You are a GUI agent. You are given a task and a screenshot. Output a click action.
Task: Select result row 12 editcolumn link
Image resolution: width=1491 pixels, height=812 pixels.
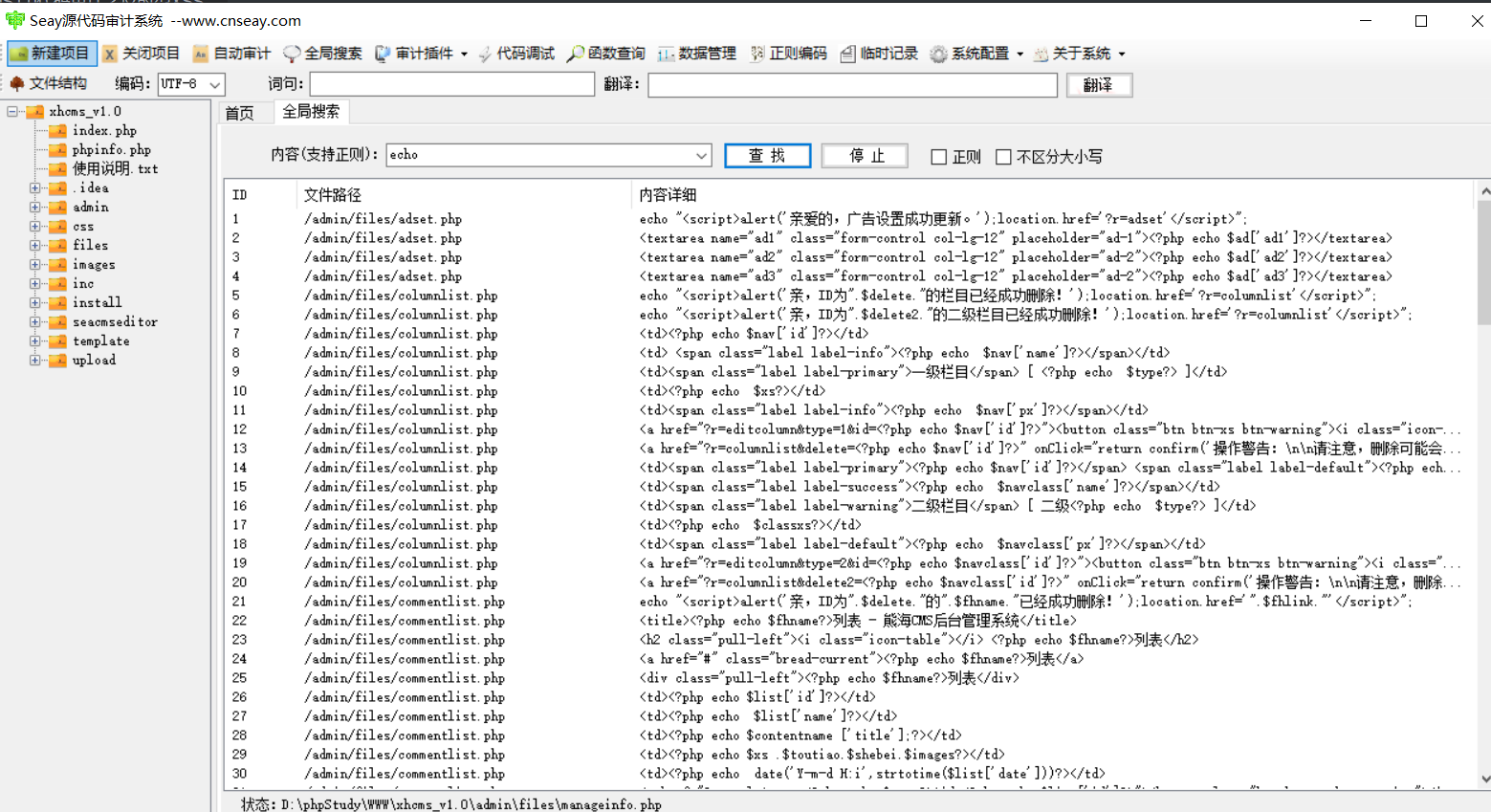[x=848, y=429]
